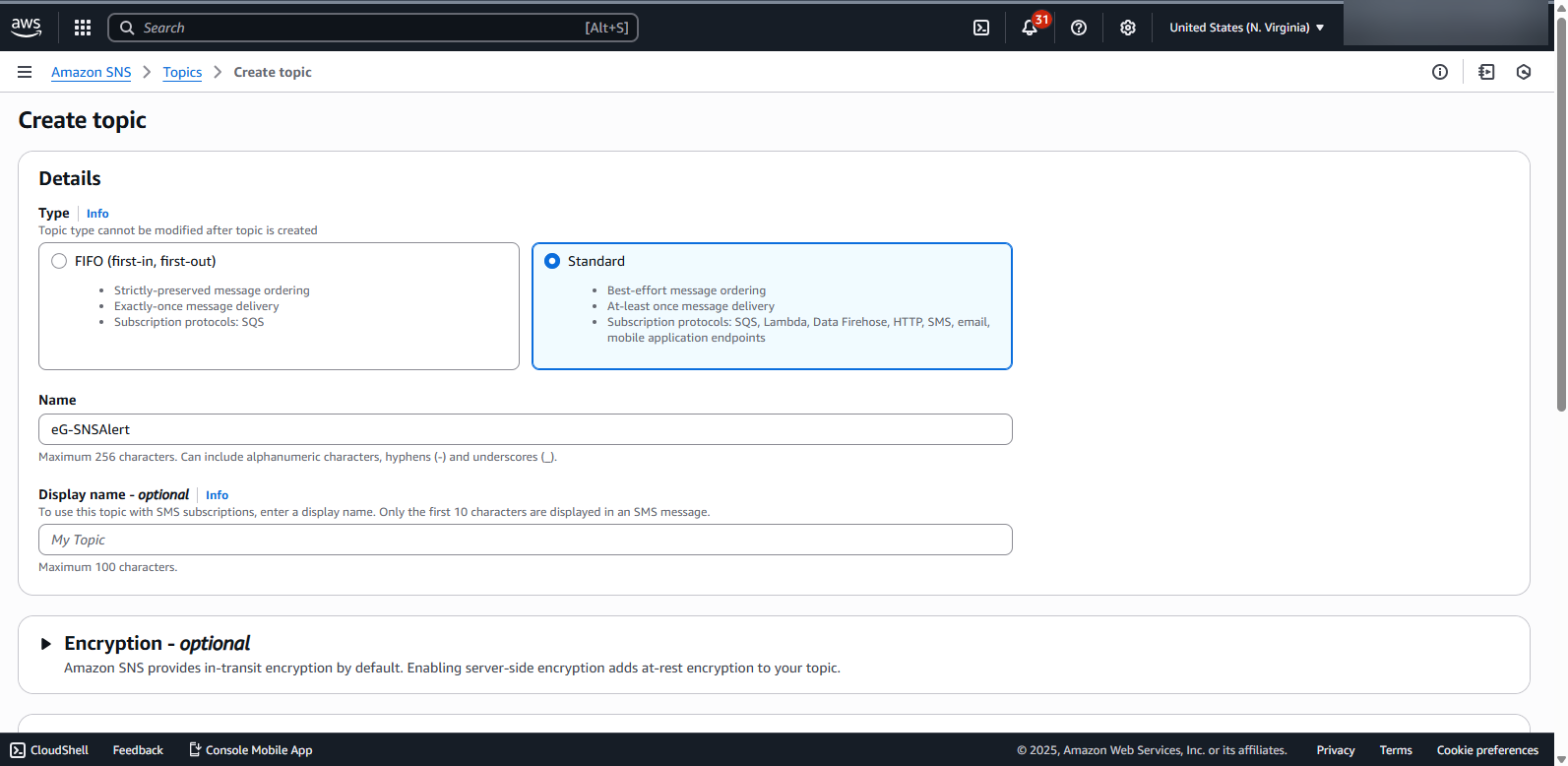Image resolution: width=1568 pixels, height=766 pixels.
Task: Click Info link beside Display name
Action: pyautogui.click(x=217, y=495)
